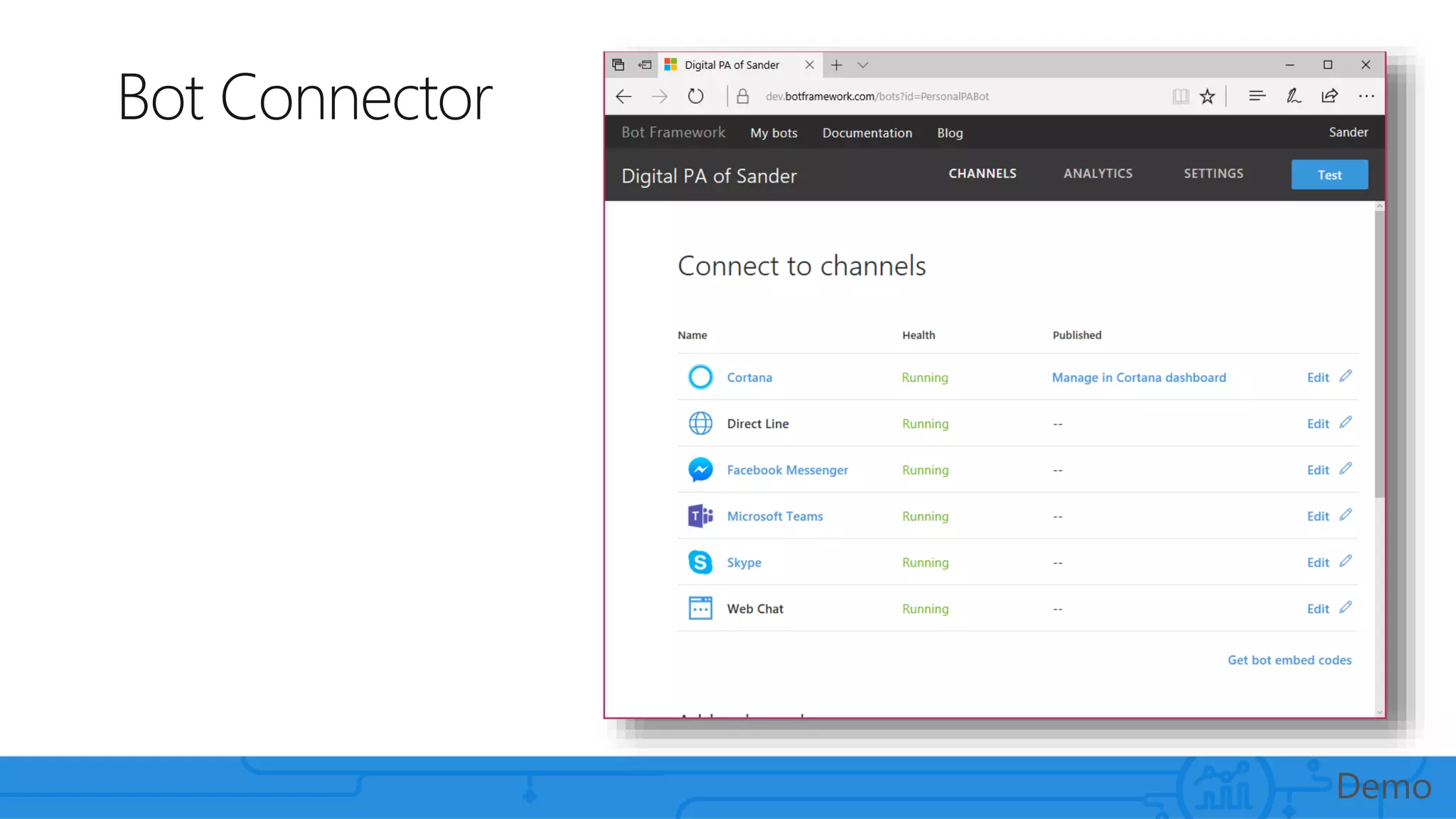
Task: Open Manage in Cortana dashboard link
Action: pyautogui.click(x=1138, y=378)
